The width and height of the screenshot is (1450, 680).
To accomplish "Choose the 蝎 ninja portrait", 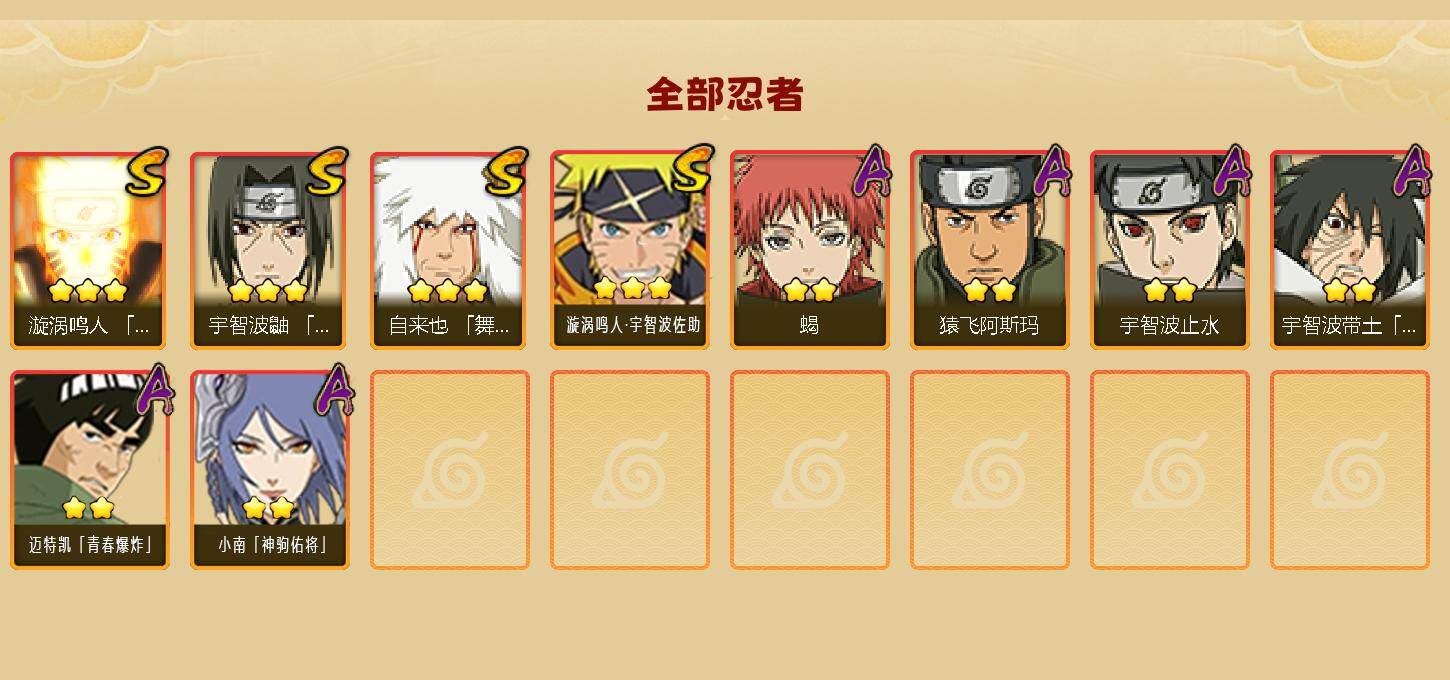I will [x=810, y=250].
